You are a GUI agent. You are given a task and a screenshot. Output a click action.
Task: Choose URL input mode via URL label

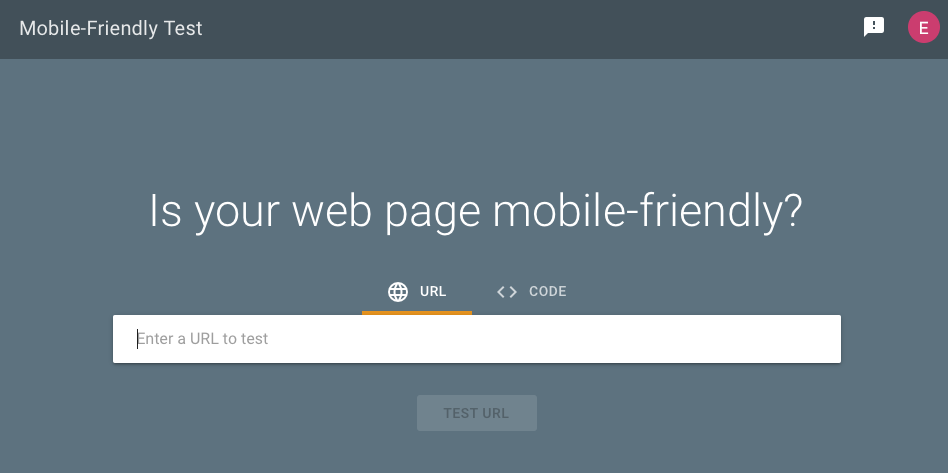[x=433, y=292]
